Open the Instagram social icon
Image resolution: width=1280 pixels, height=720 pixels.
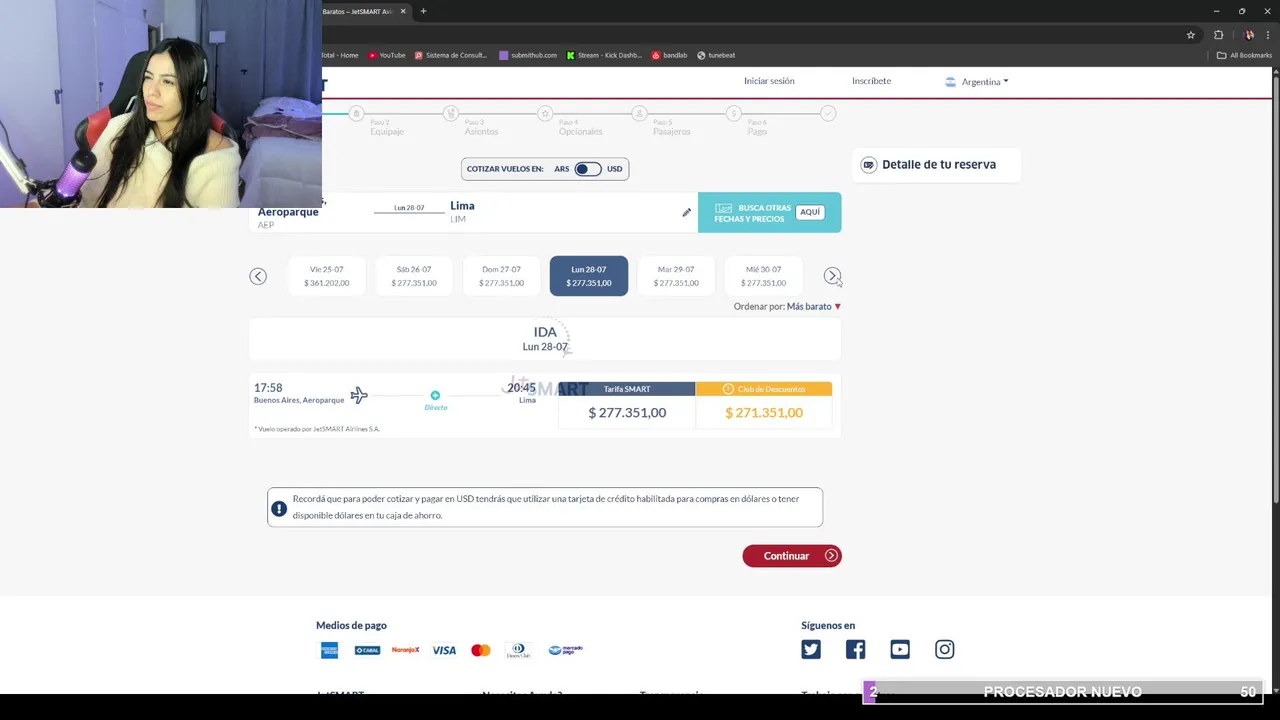point(944,649)
